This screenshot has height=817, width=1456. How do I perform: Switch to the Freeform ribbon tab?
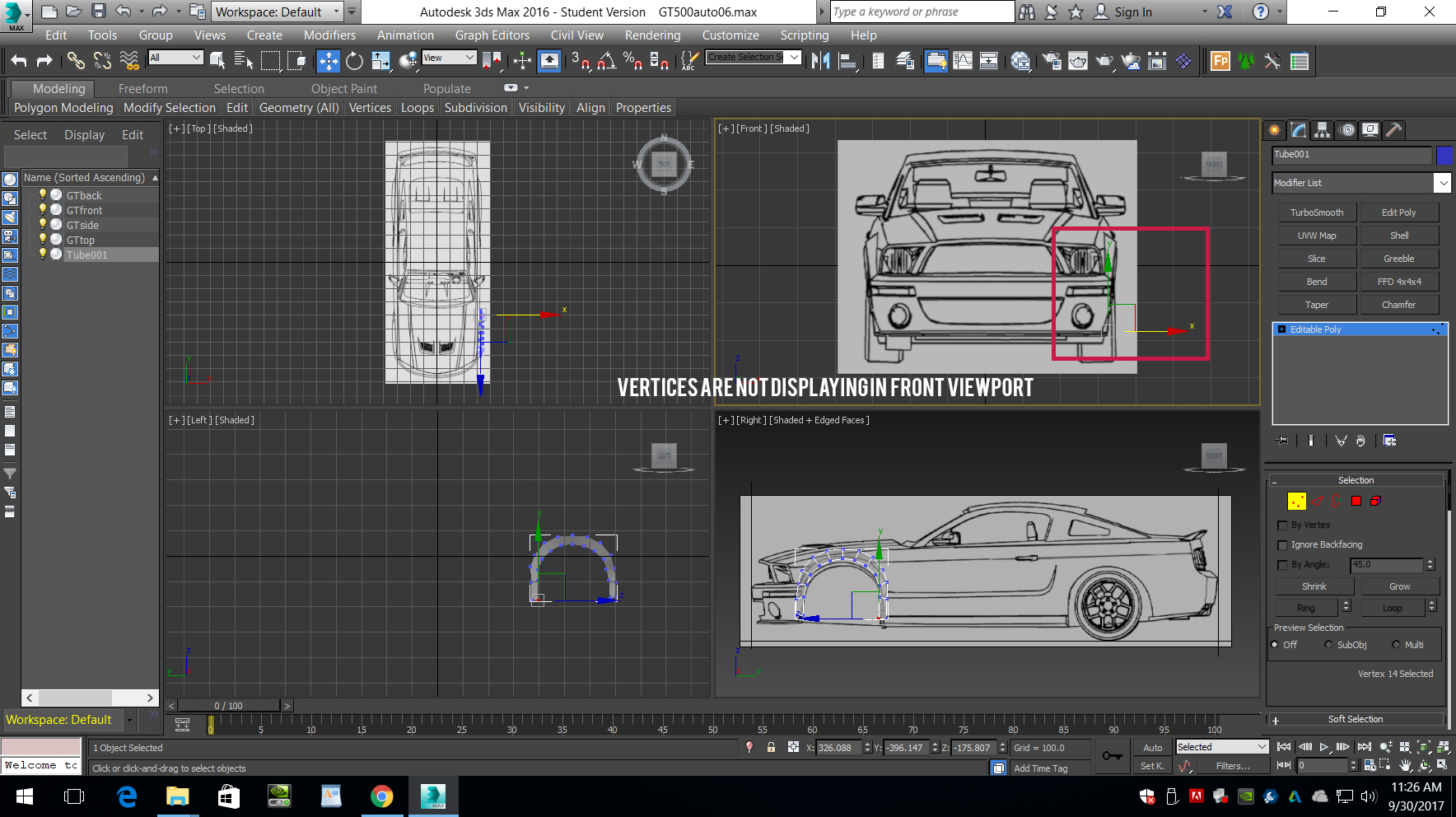142,89
